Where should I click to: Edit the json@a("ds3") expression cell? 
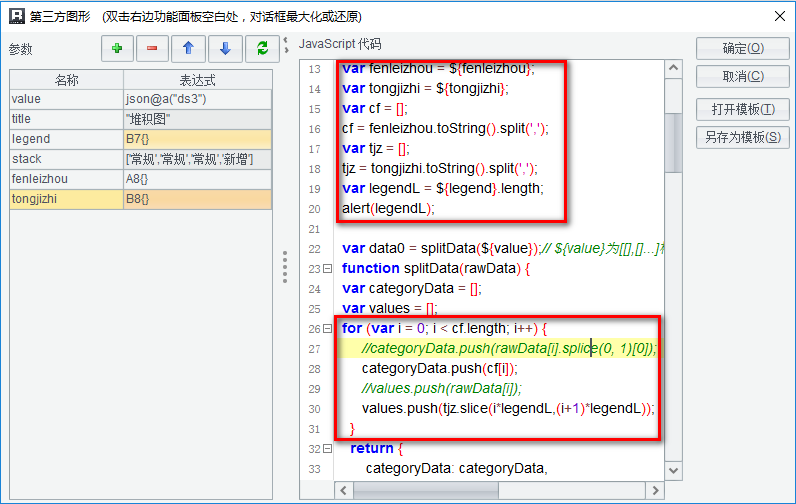[197, 99]
